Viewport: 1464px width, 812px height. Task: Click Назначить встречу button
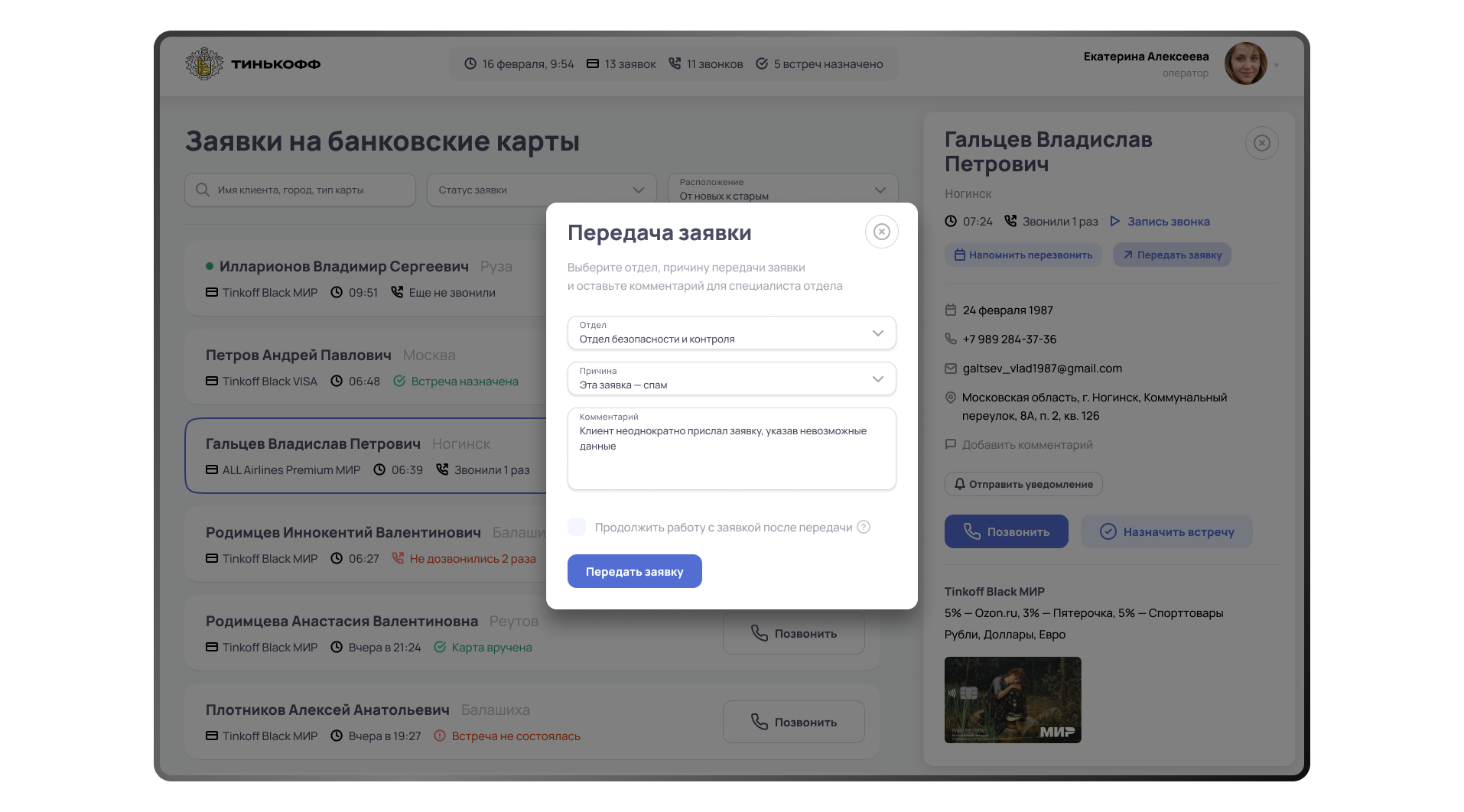point(1166,531)
